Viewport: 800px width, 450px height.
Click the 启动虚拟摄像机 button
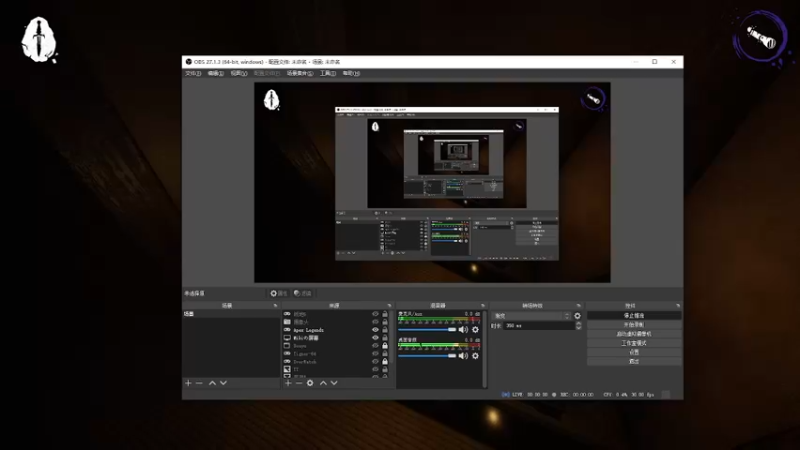[634, 334]
